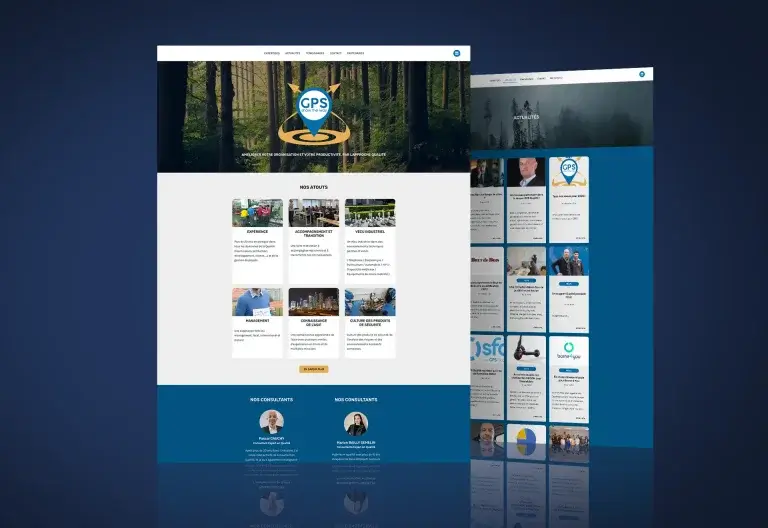Click the Nos Atouts section heading
Viewport: 768px width, 528px height.
(313, 187)
